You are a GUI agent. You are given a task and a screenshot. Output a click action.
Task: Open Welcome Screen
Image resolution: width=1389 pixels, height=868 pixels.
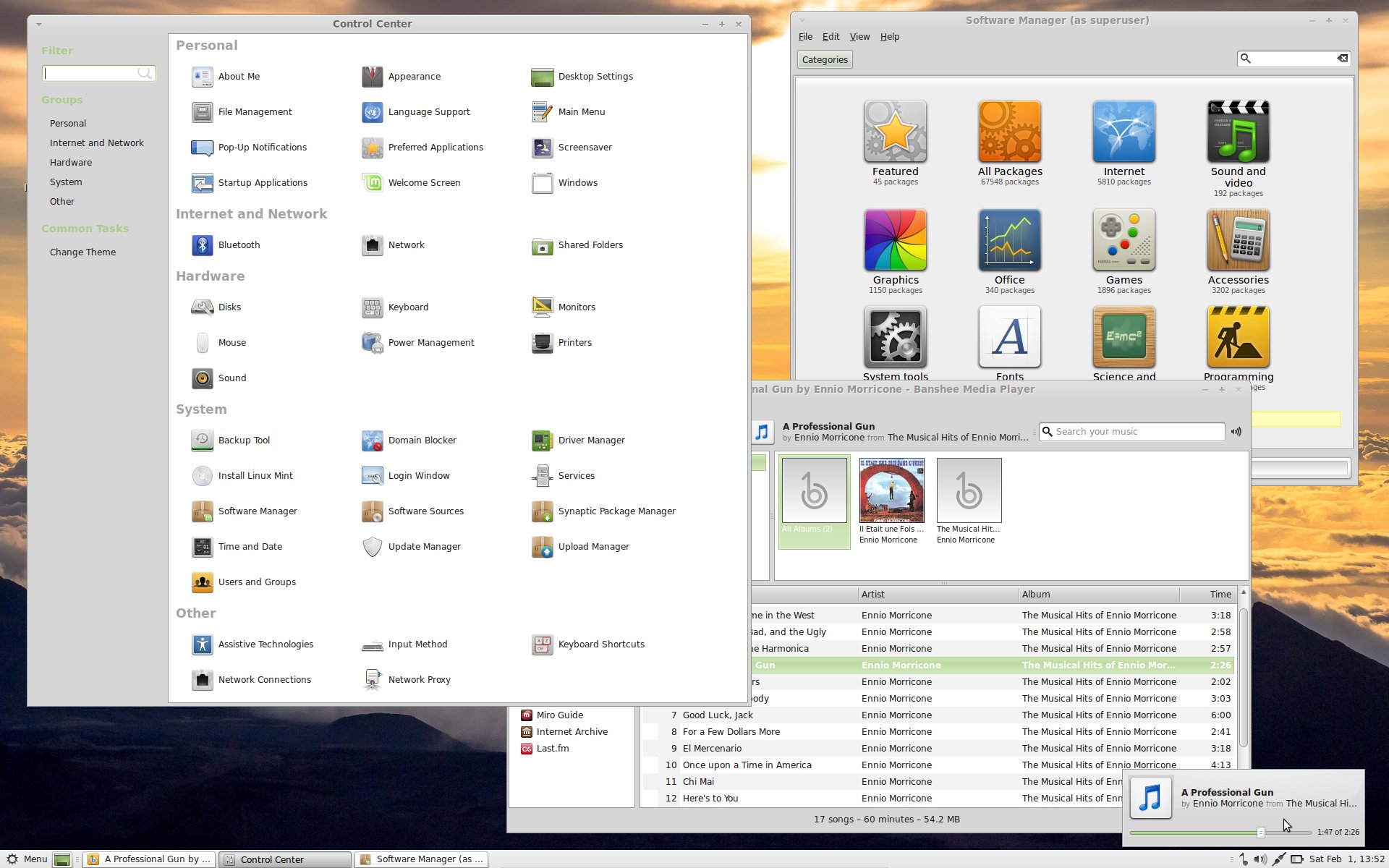(411, 182)
